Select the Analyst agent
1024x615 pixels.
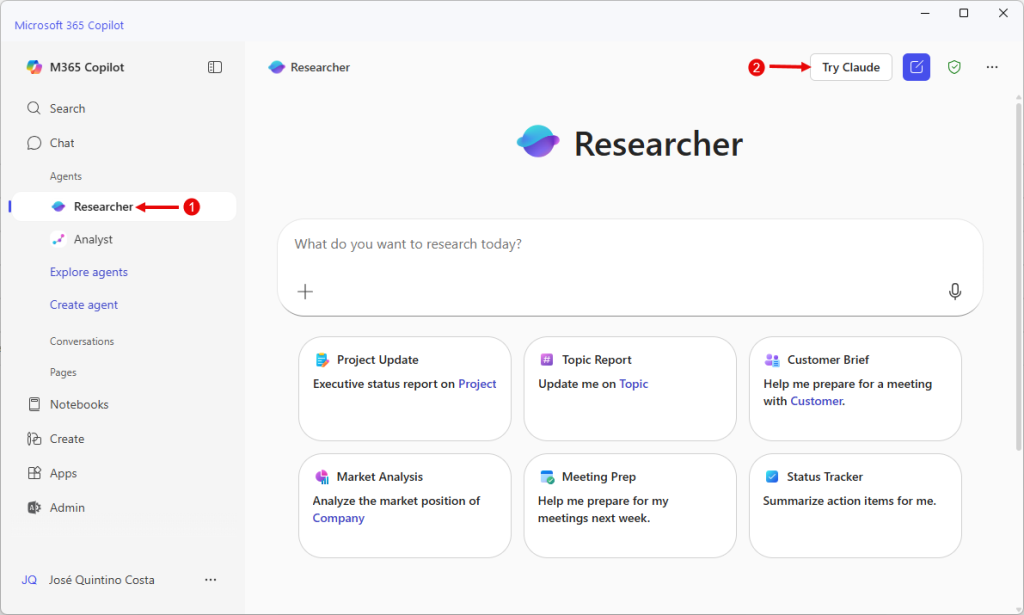coord(93,239)
